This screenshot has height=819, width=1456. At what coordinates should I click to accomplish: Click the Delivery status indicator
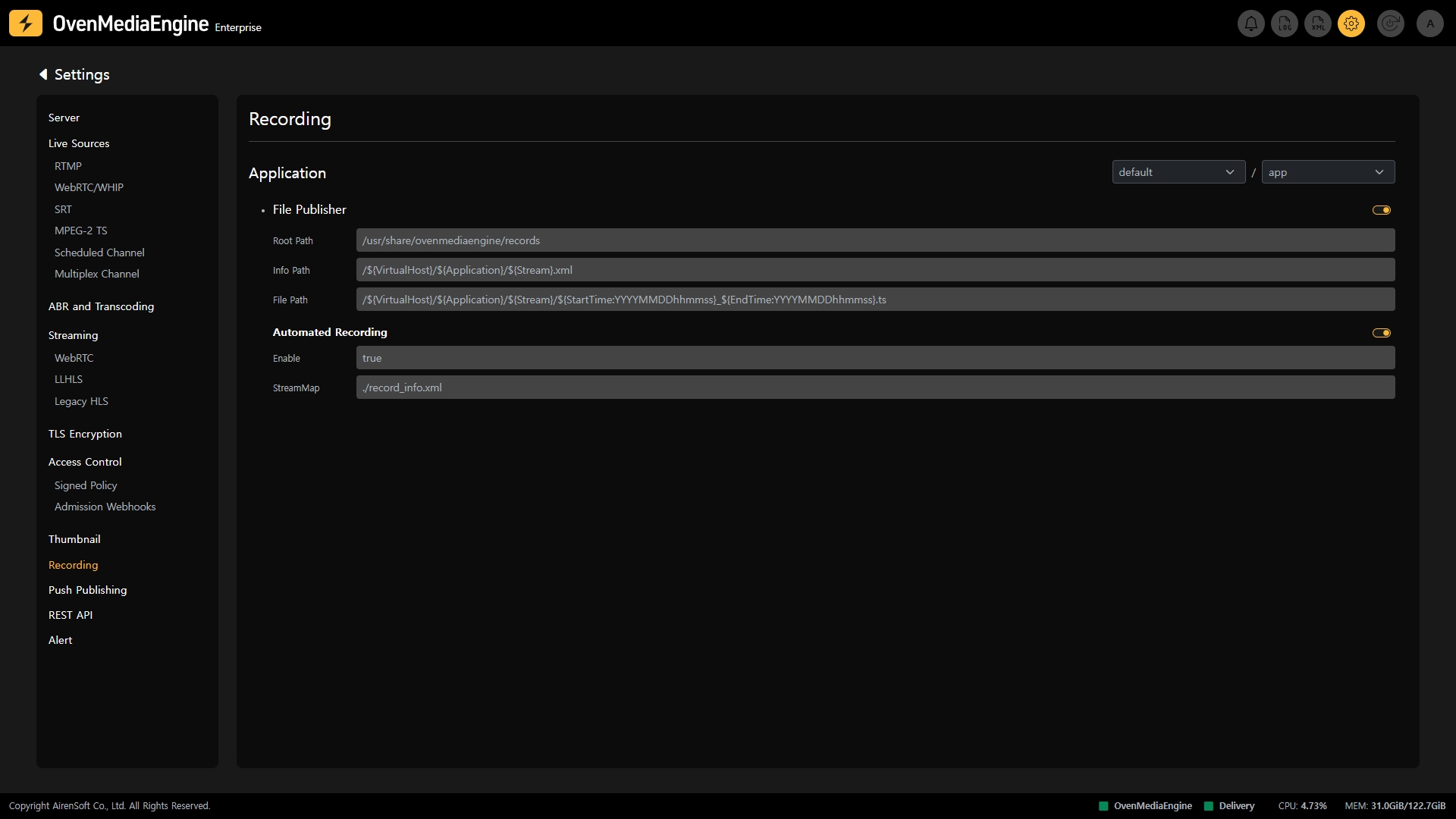[x=1229, y=806]
